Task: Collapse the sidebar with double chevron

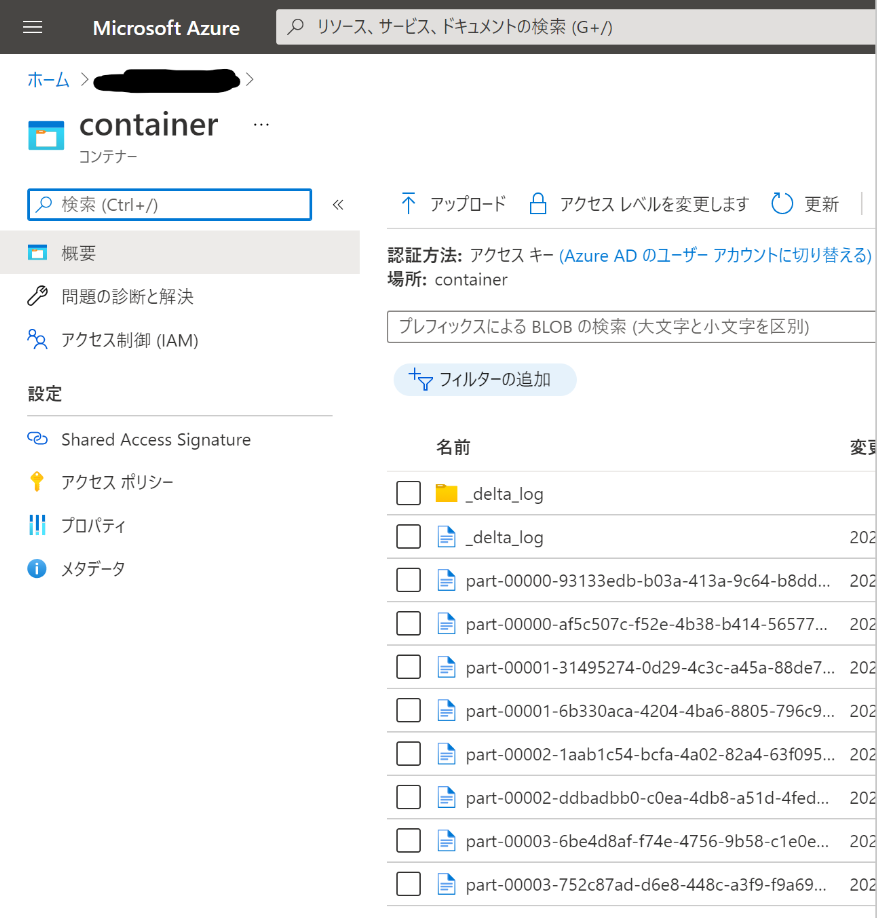Action: [338, 205]
